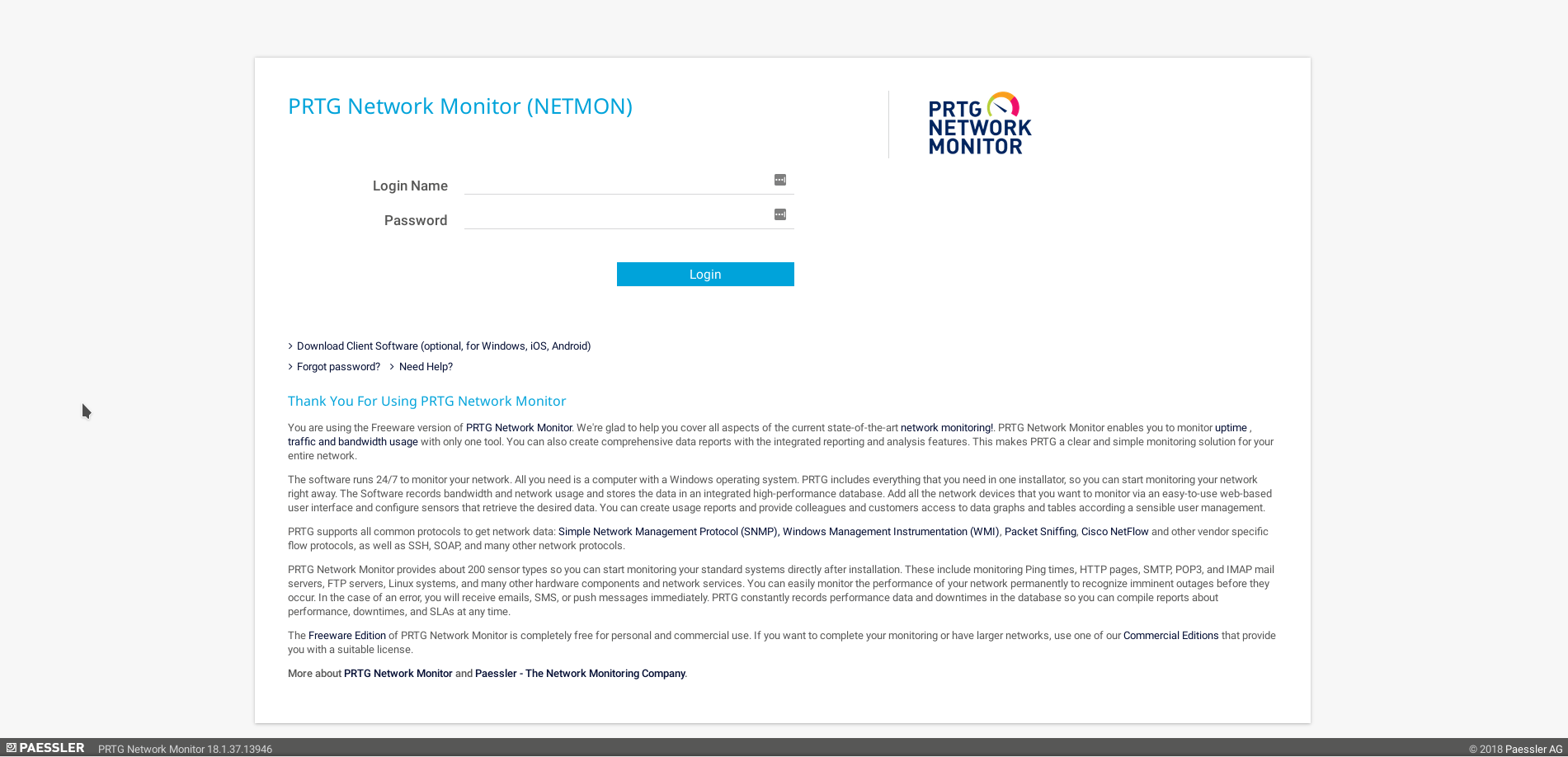
Task: Follow the Packet Sniffing link
Action: pos(1039,532)
